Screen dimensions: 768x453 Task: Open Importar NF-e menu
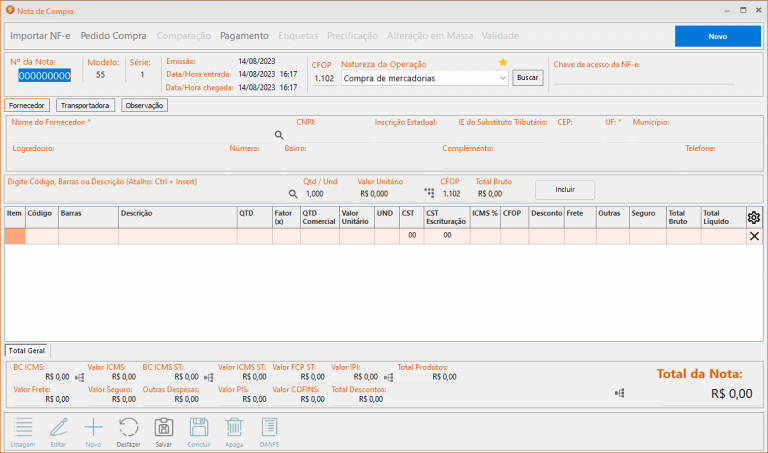[40, 36]
